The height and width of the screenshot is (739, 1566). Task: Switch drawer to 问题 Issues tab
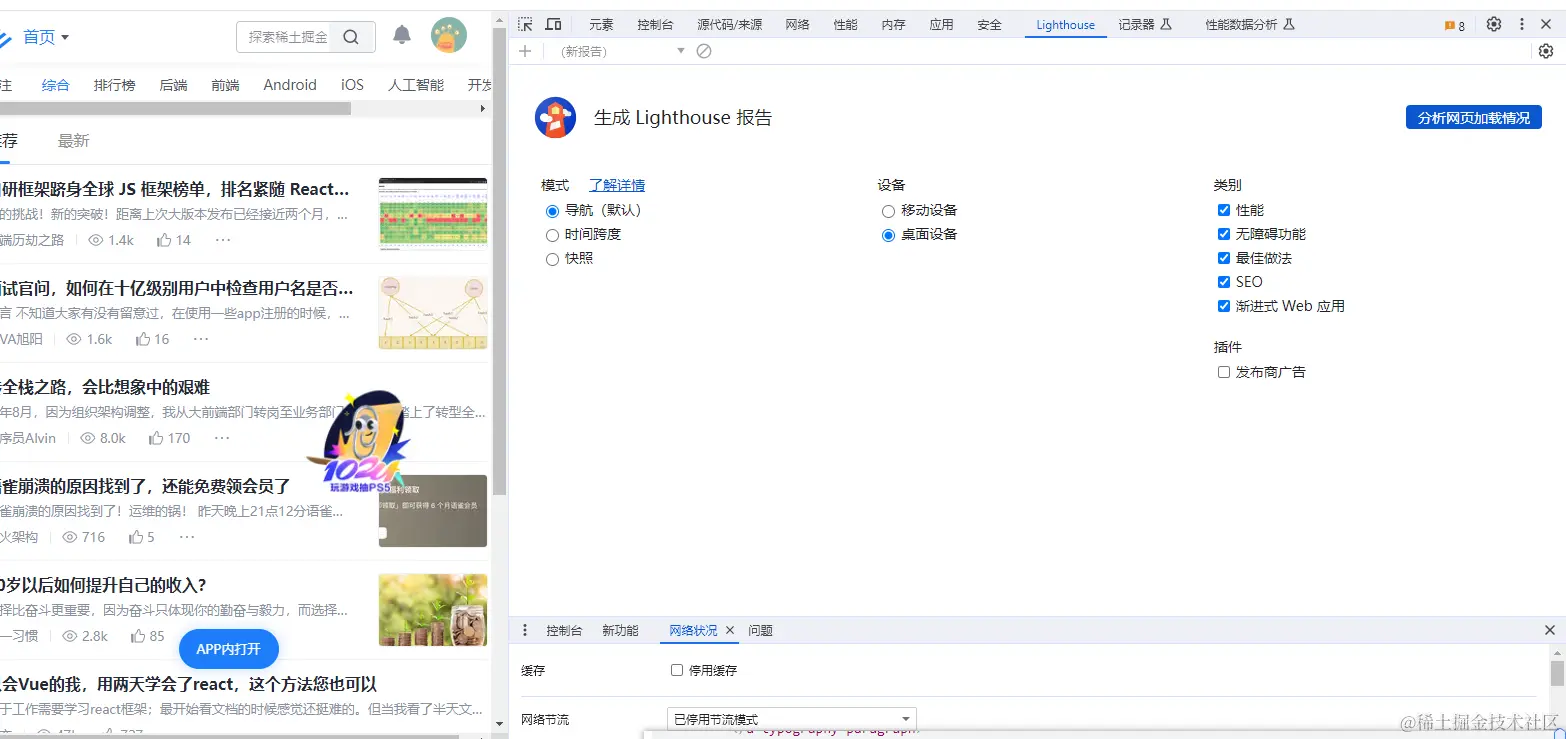pyautogui.click(x=760, y=631)
